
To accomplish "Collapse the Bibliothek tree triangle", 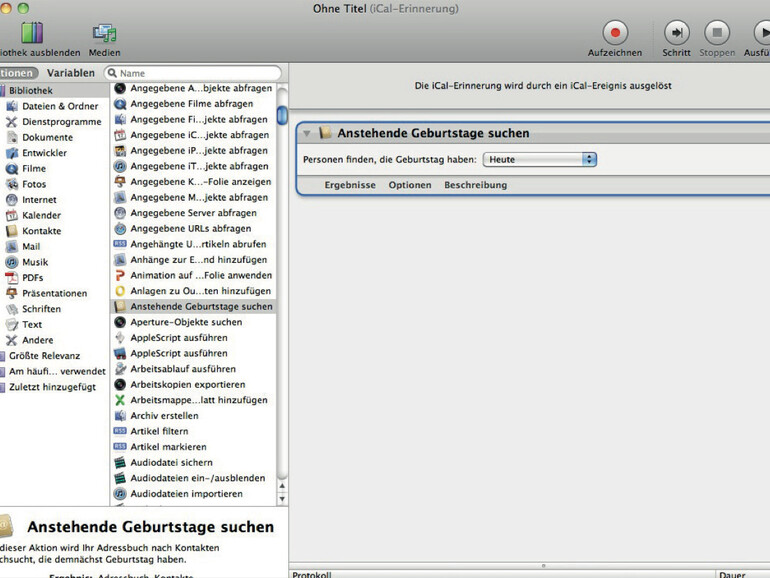I will tap(3, 90).
